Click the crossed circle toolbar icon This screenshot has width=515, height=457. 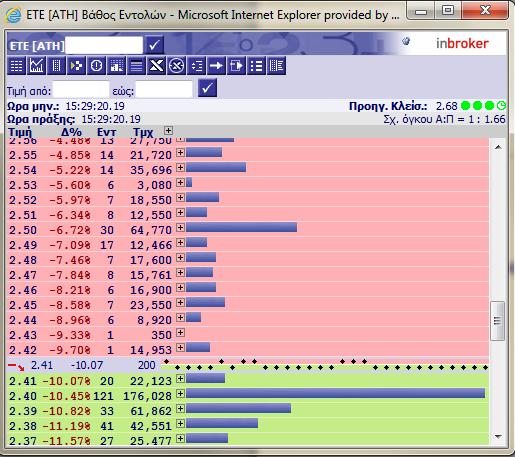(x=176, y=65)
